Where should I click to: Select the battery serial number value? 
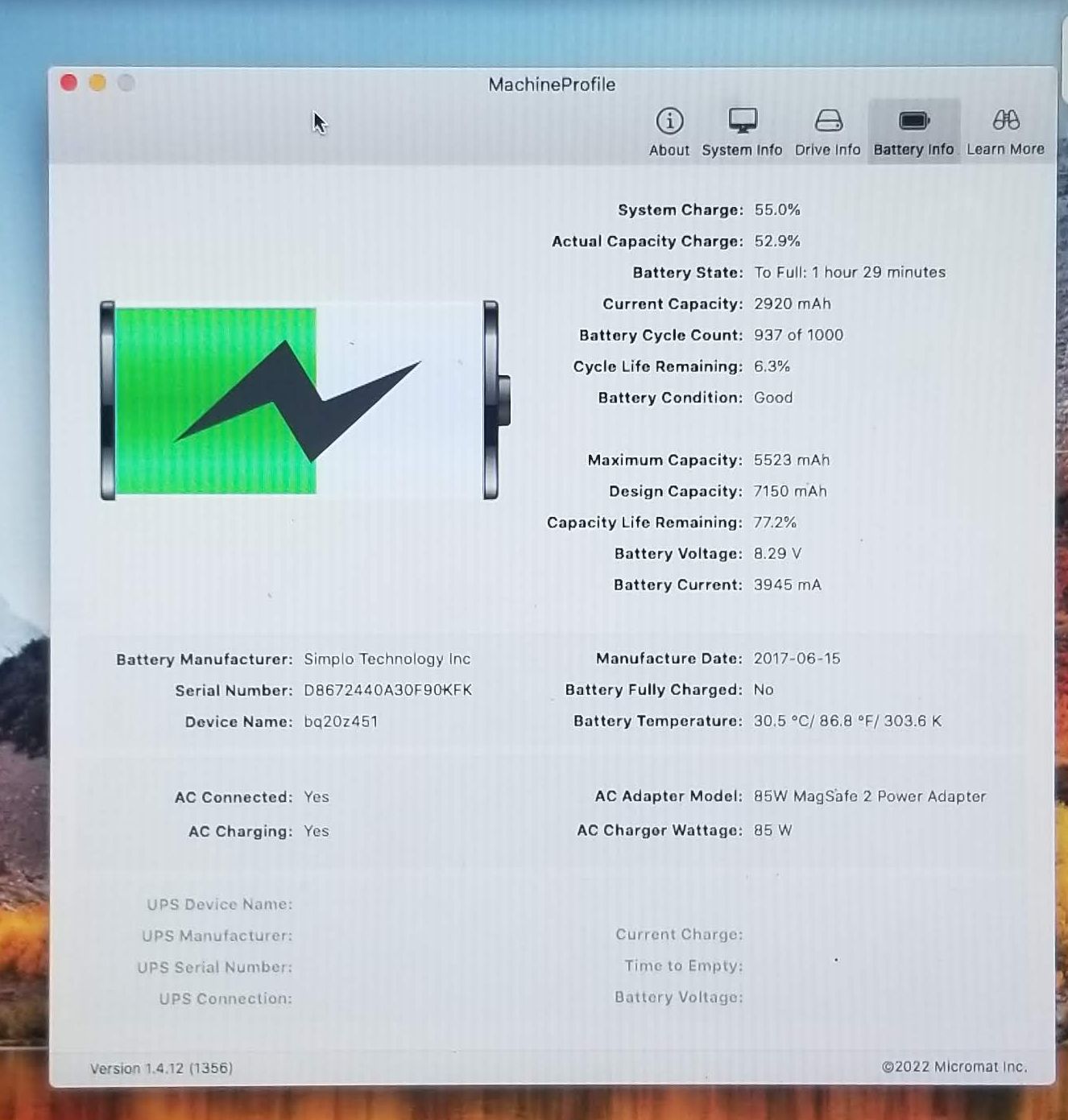coord(387,690)
